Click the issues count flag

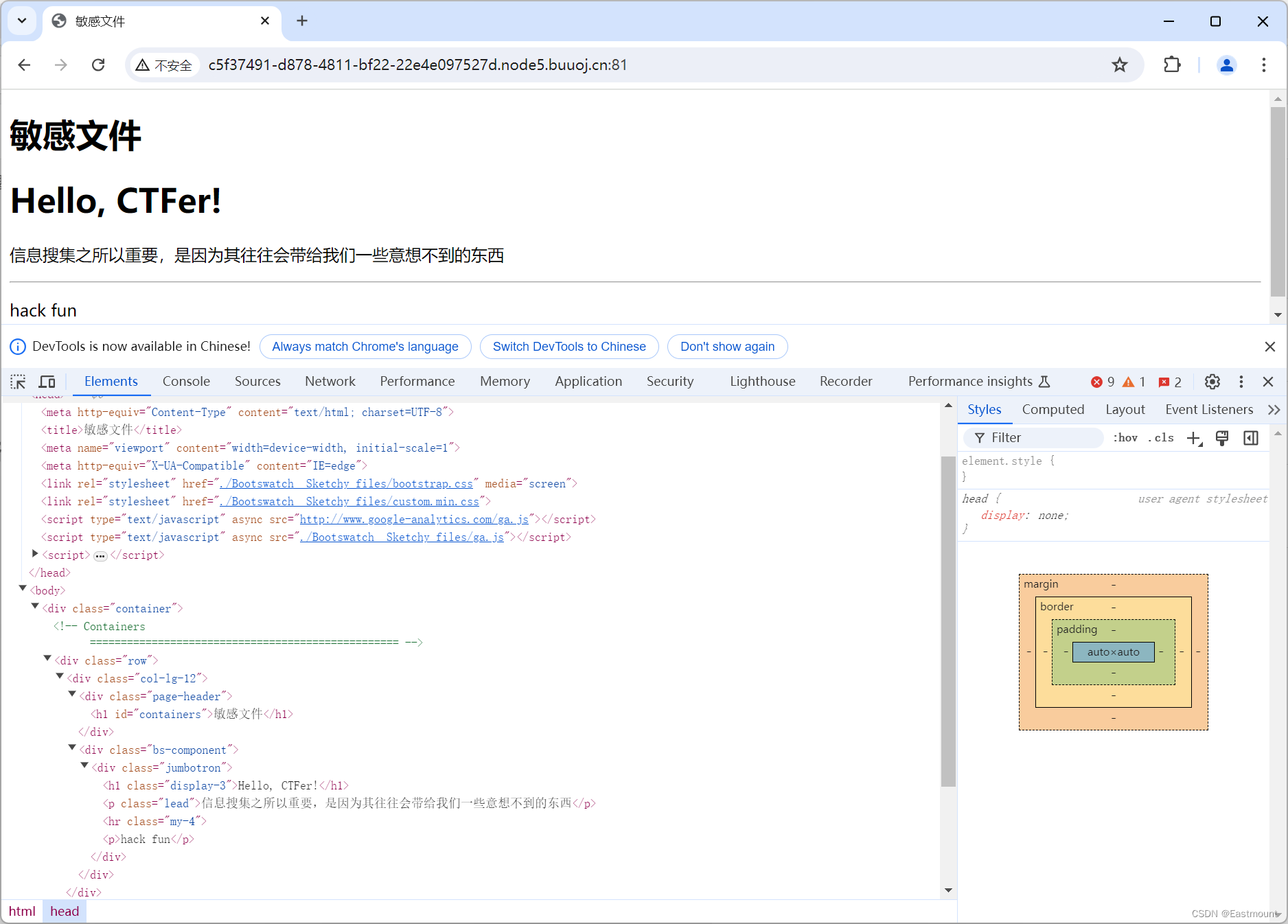click(1170, 382)
